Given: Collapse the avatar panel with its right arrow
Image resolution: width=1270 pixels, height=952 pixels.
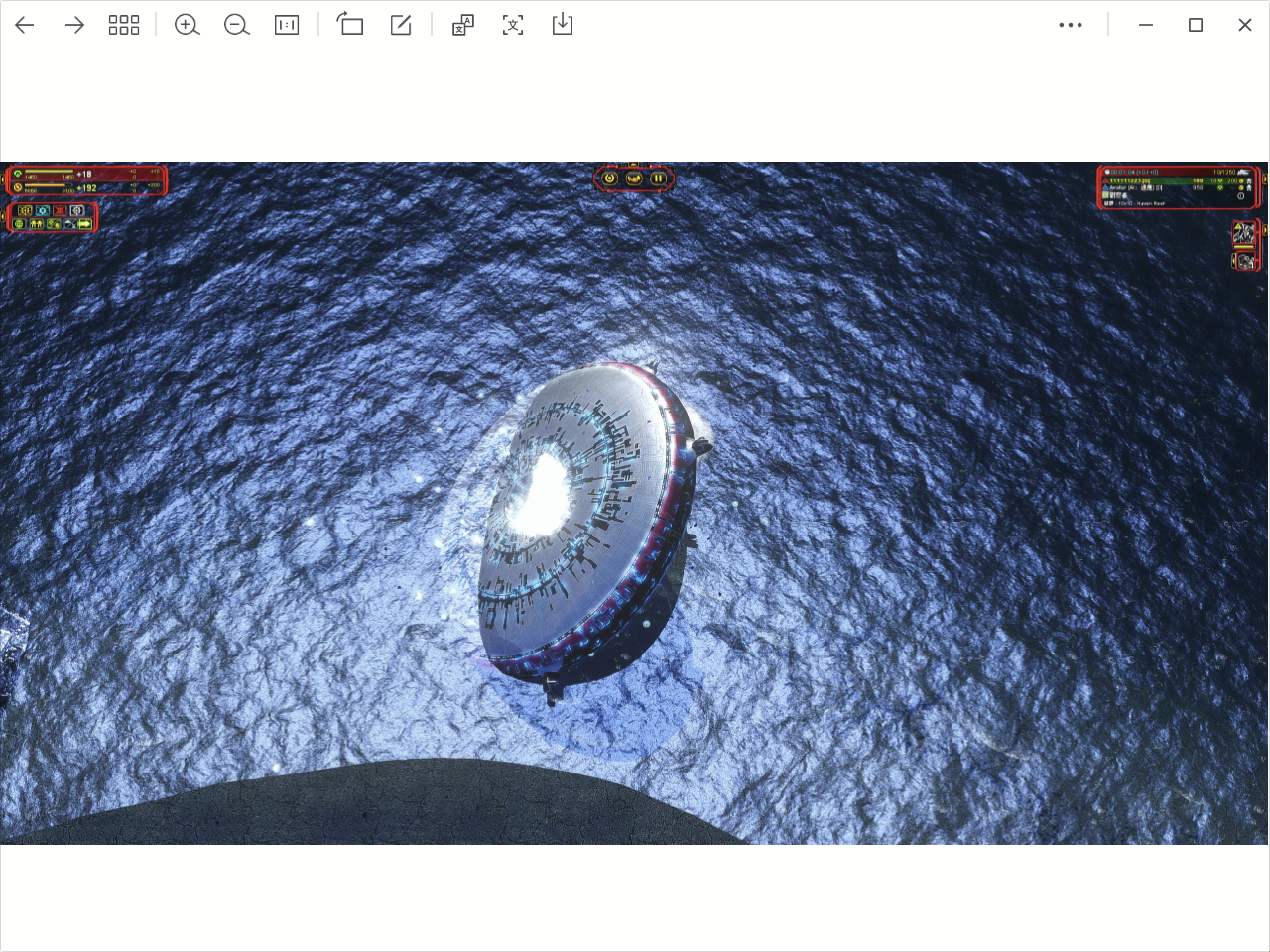Looking at the screenshot, I should point(1265,230).
